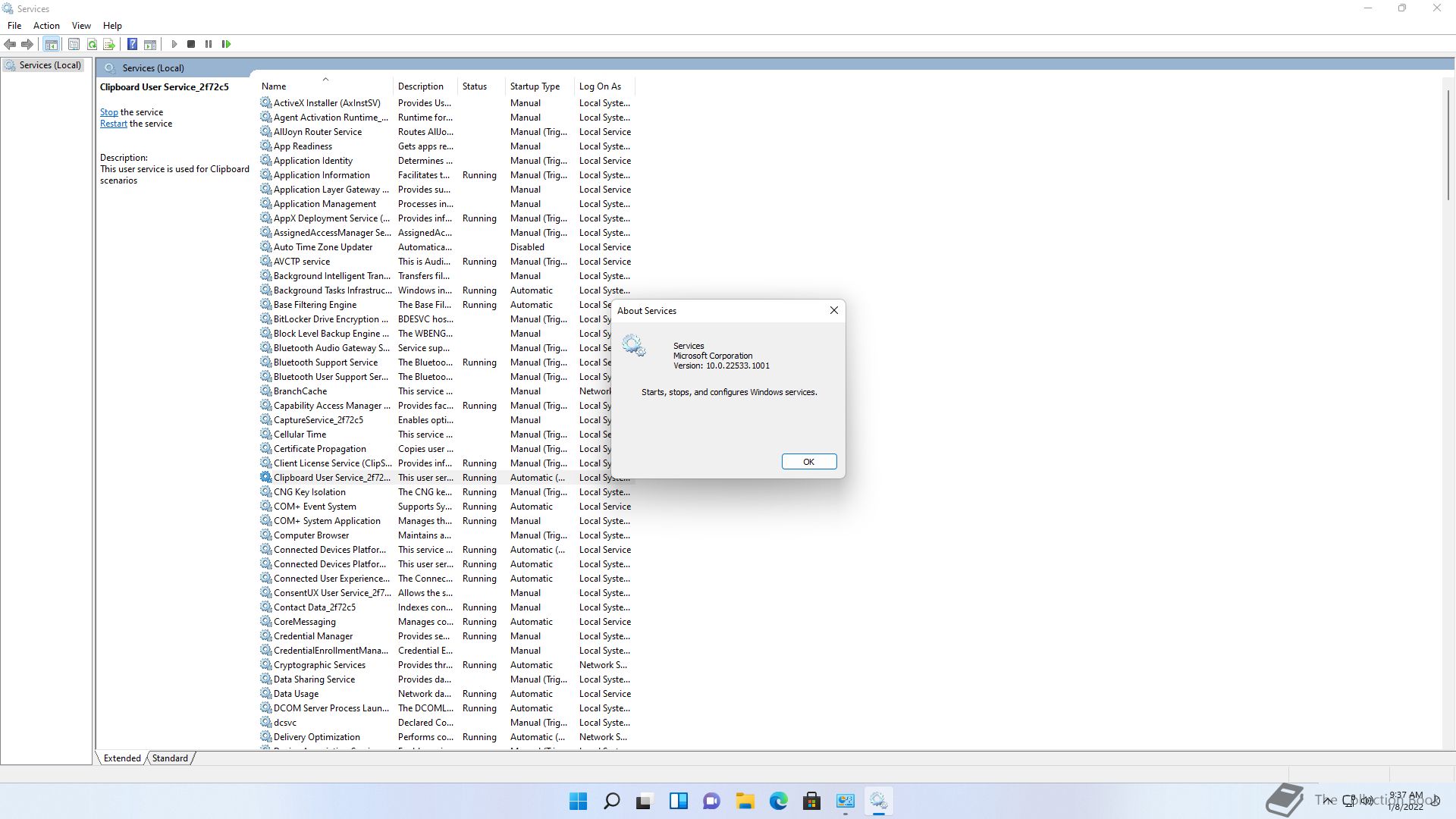Viewport: 1456px width, 819px height.
Task: Select Auto Time Zone Updater row
Action: (x=446, y=247)
